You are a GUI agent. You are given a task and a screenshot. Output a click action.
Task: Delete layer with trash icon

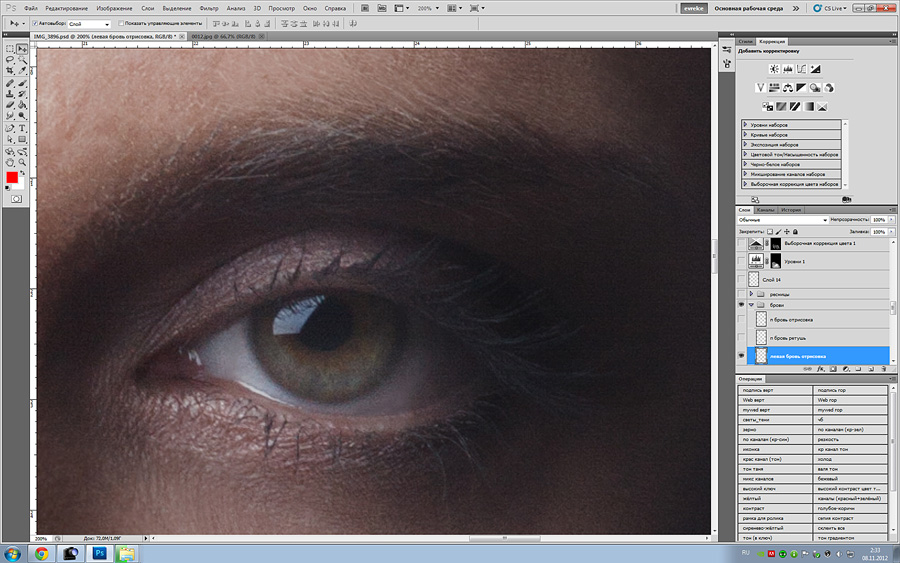point(884,369)
